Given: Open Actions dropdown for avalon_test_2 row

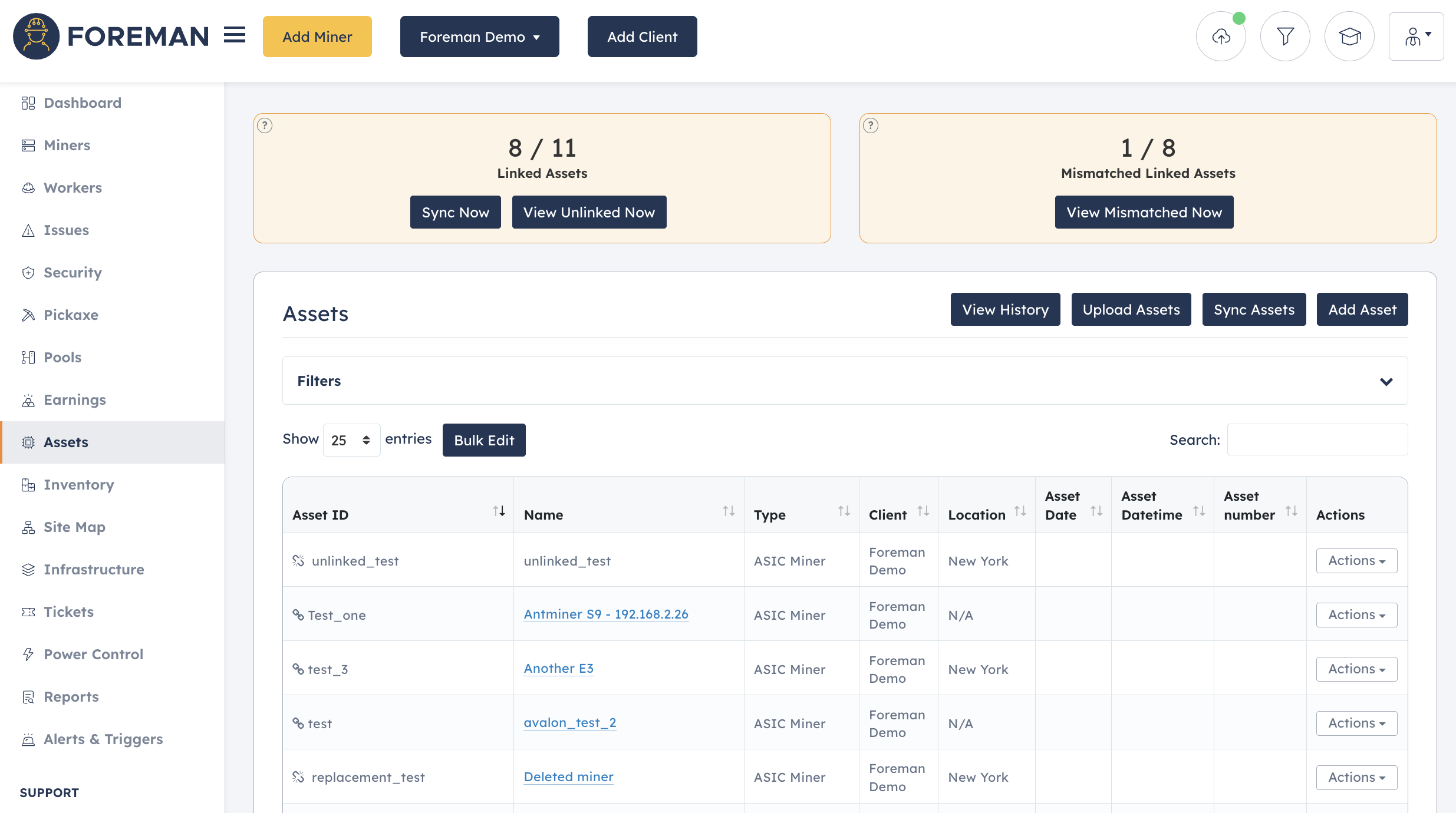Looking at the screenshot, I should (1356, 723).
